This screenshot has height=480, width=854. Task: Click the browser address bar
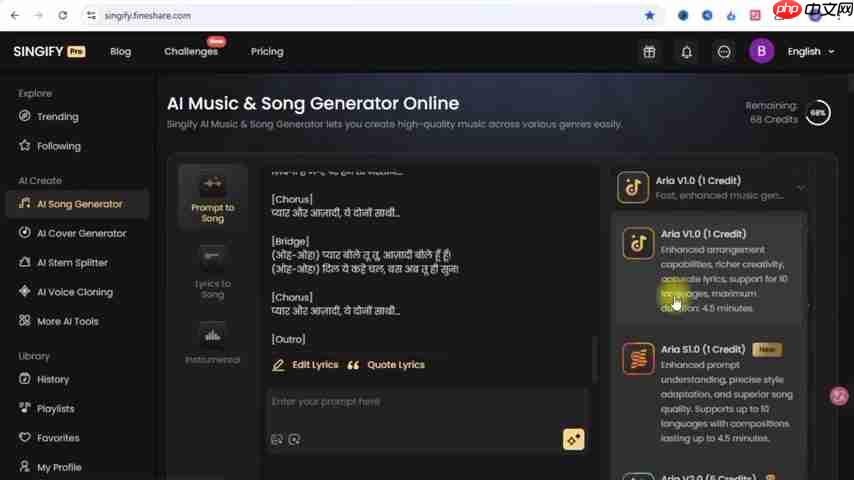(370, 16)
